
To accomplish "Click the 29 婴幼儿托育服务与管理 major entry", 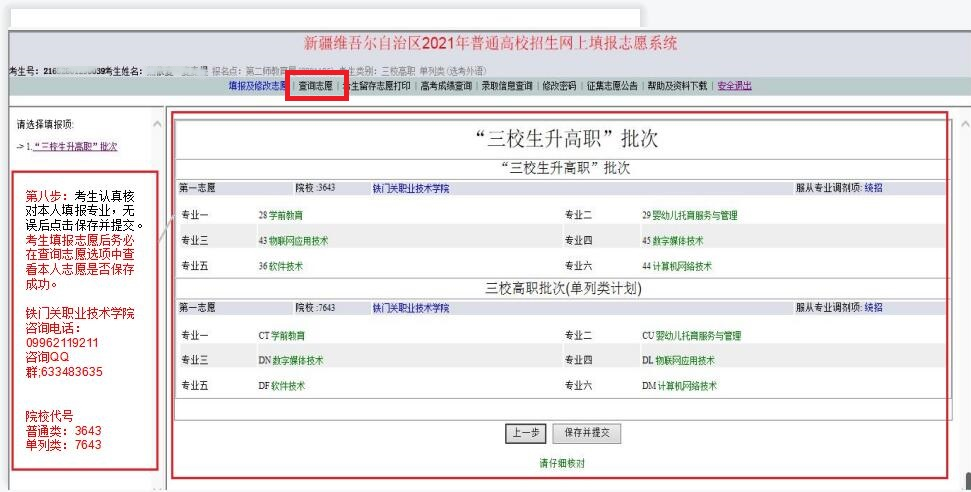I will click(x=689, y=215).
